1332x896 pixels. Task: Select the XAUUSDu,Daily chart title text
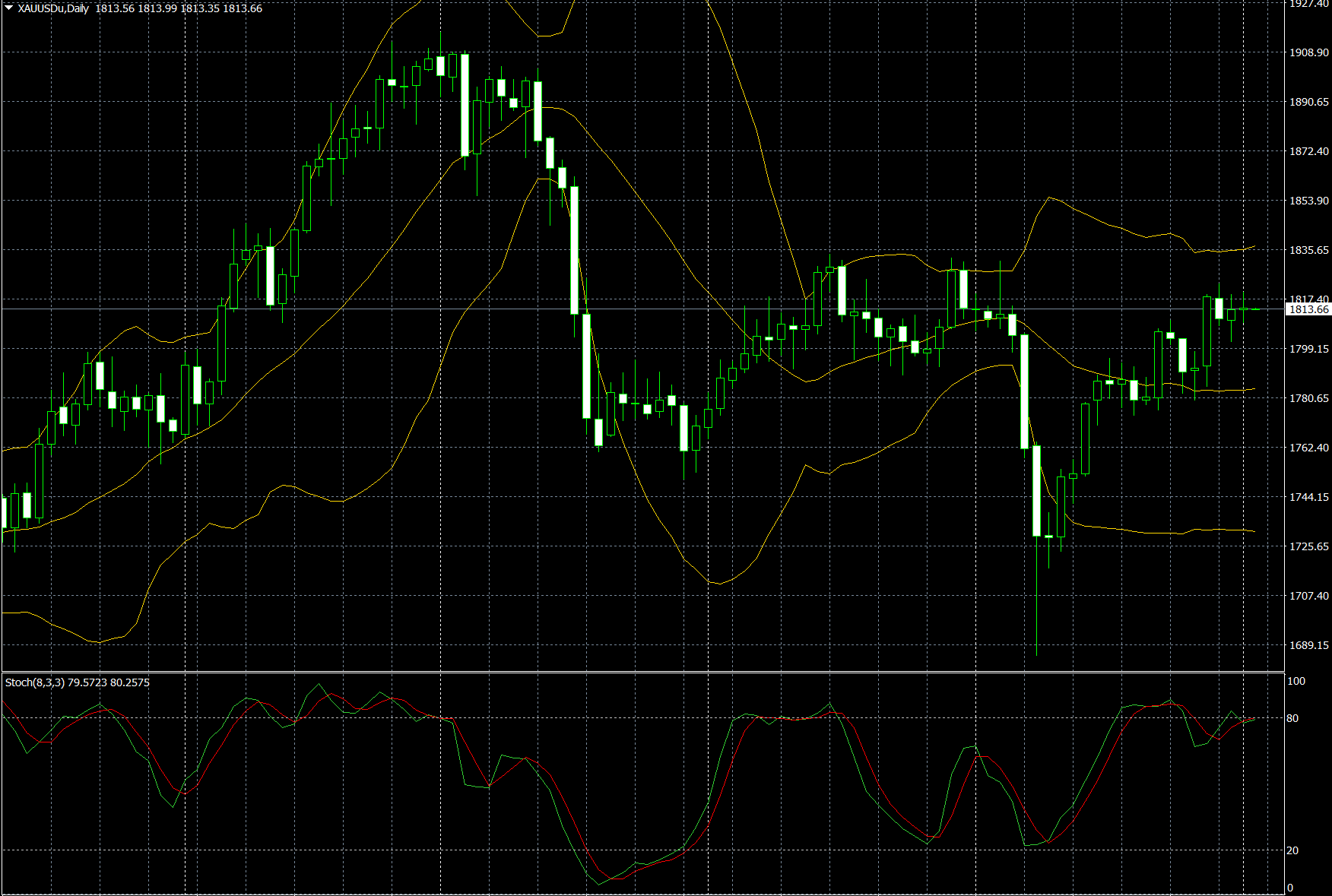53,8
